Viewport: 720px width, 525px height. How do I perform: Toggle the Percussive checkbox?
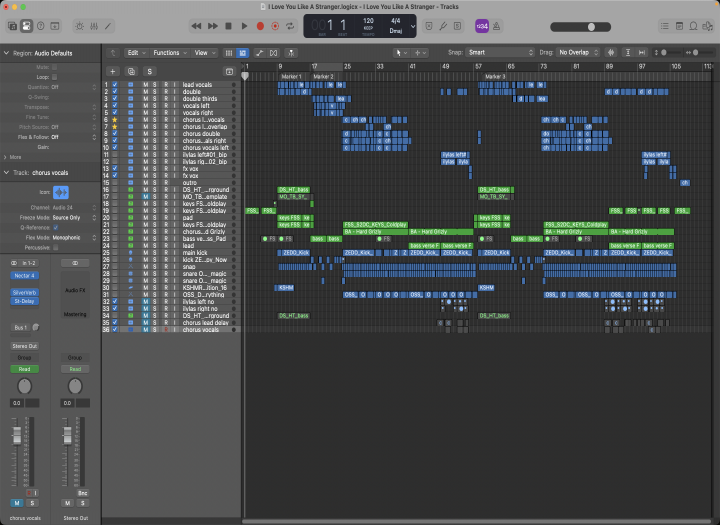pyautogui.click(x=55, y=246)
